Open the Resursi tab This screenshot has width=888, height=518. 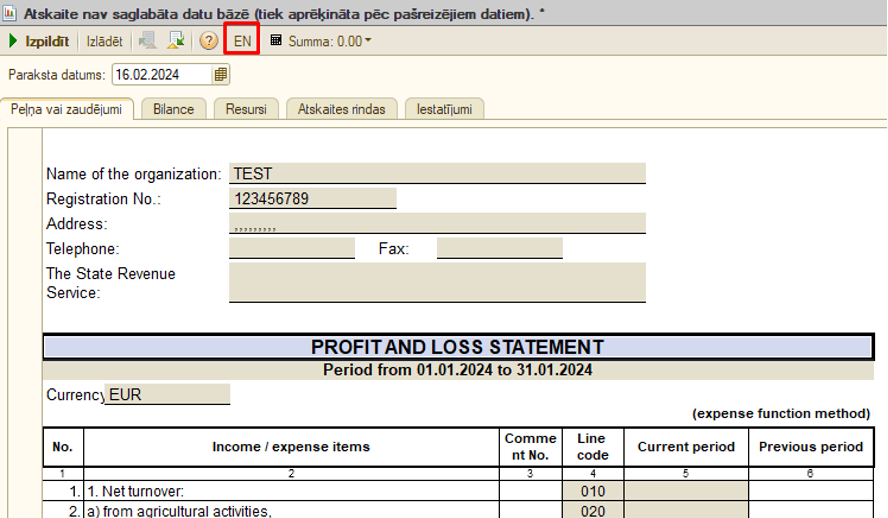[x=246, y=109]
